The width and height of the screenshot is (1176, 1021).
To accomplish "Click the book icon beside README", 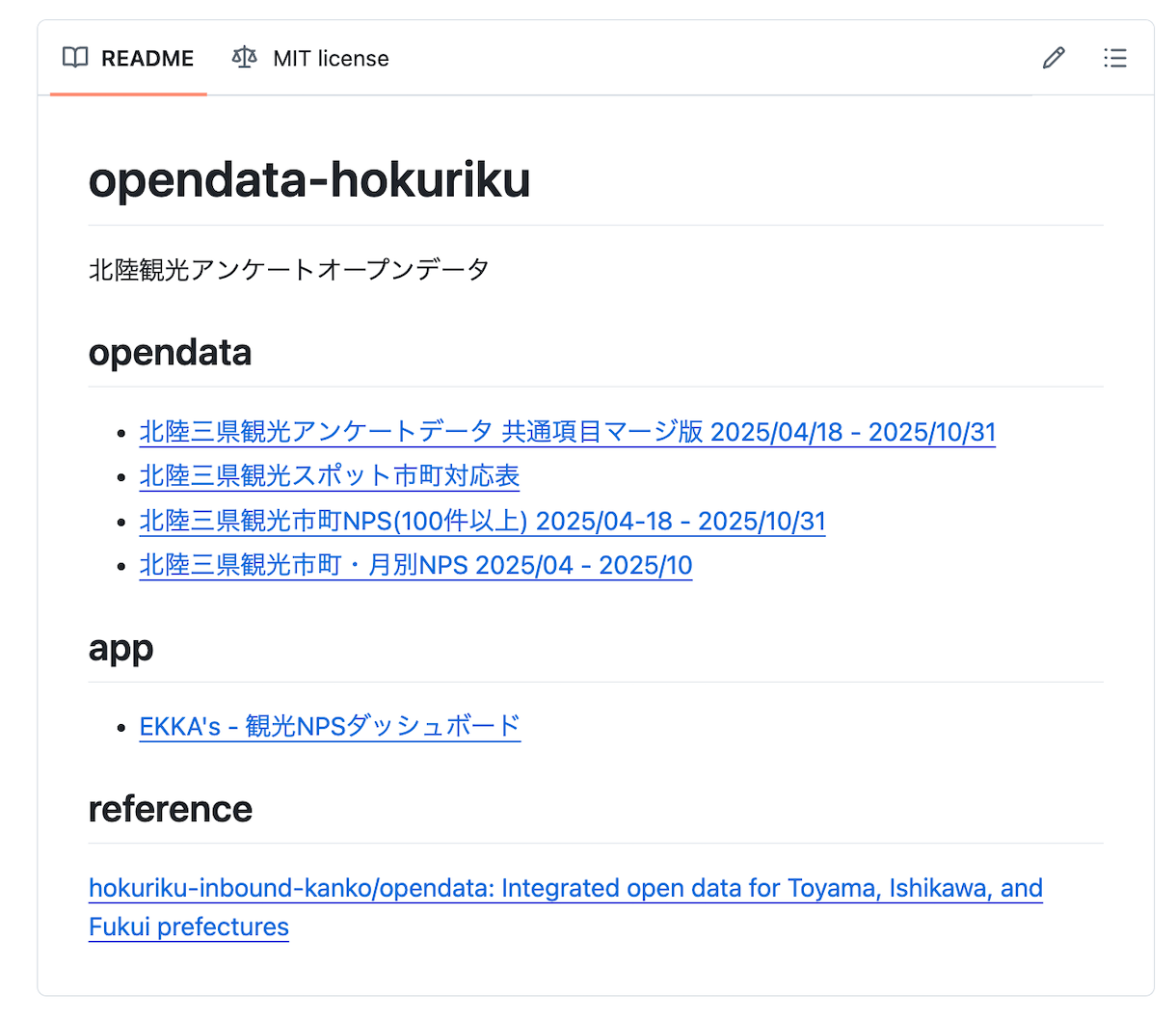I will pyautogui.click(x=75, y=58).
